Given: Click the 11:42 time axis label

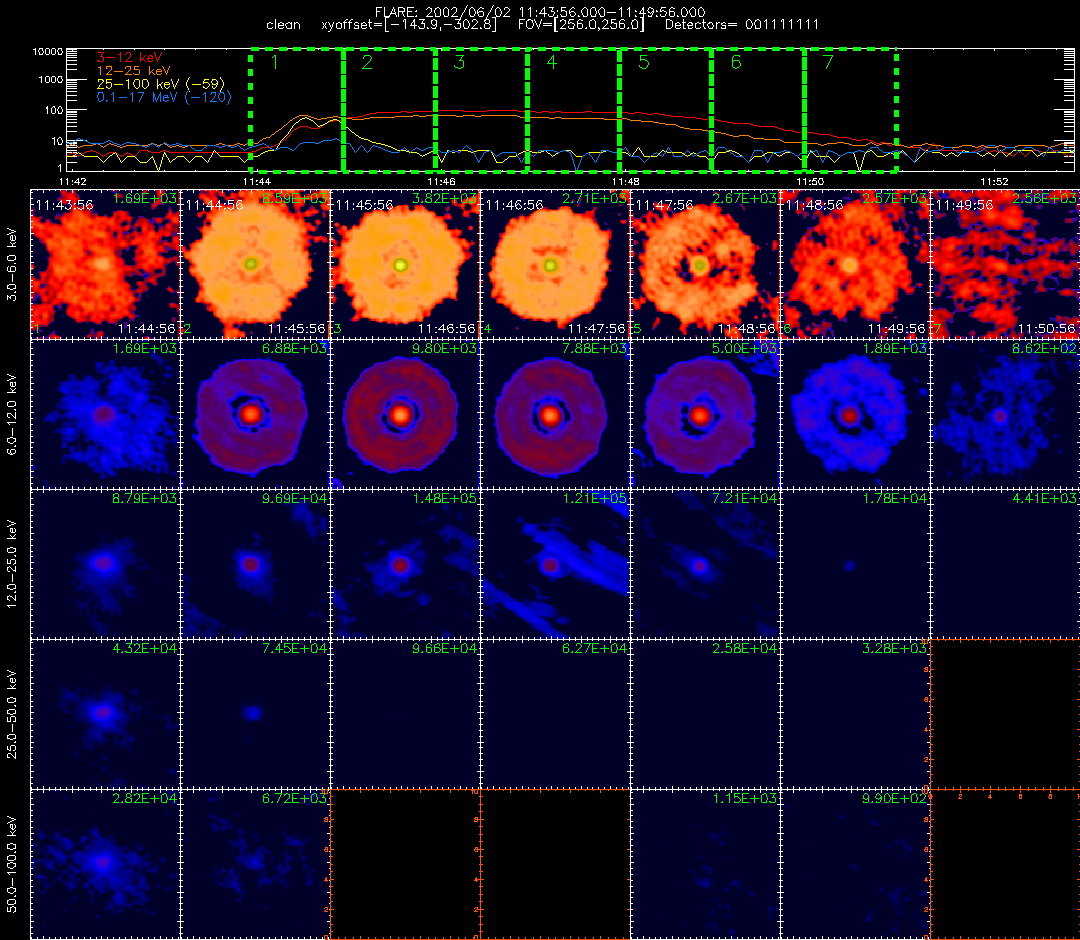Looking at the screenshot, I should pos(72,182).
